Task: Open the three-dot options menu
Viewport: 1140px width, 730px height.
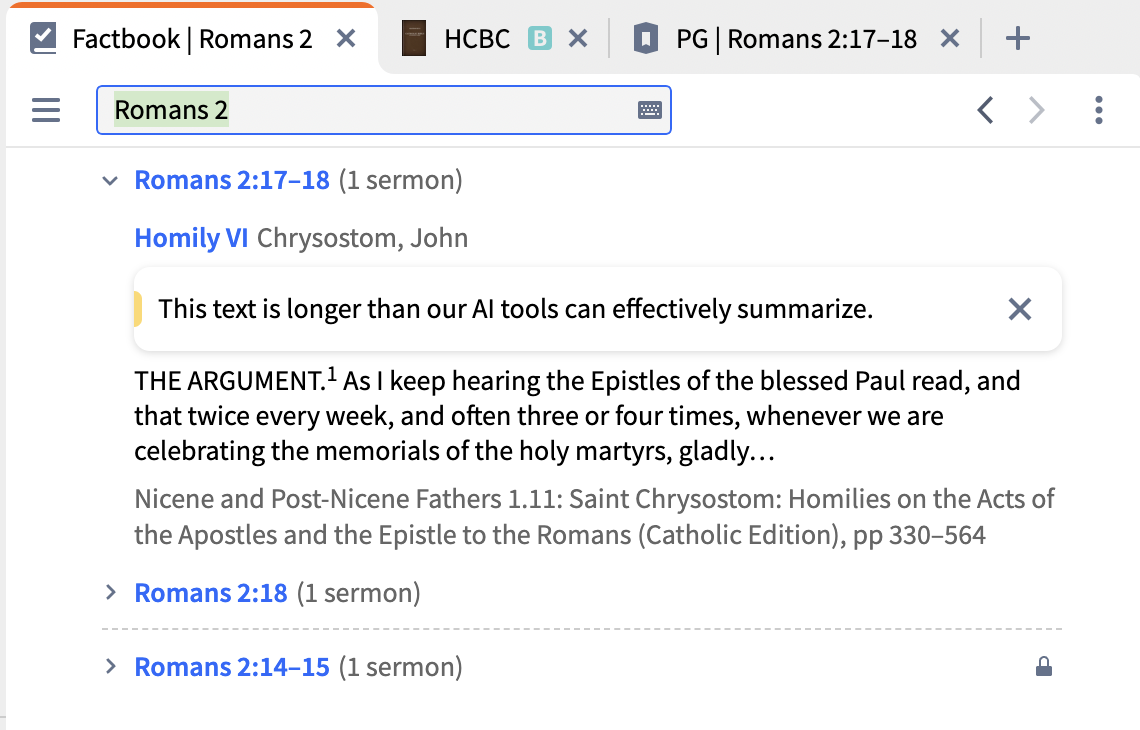Action: [1098, 110]
